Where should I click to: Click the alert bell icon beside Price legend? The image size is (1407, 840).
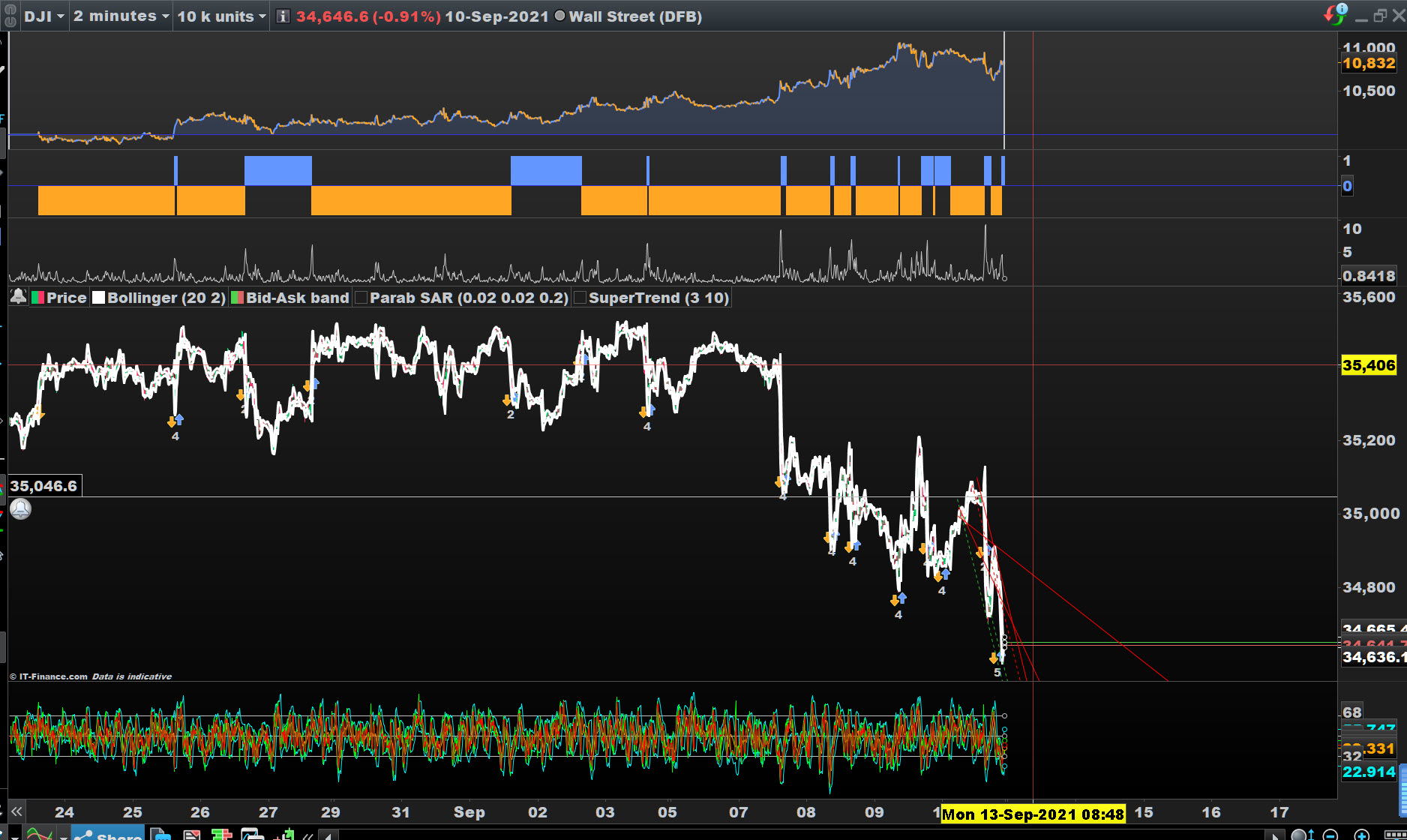click(x=18, y=297)
